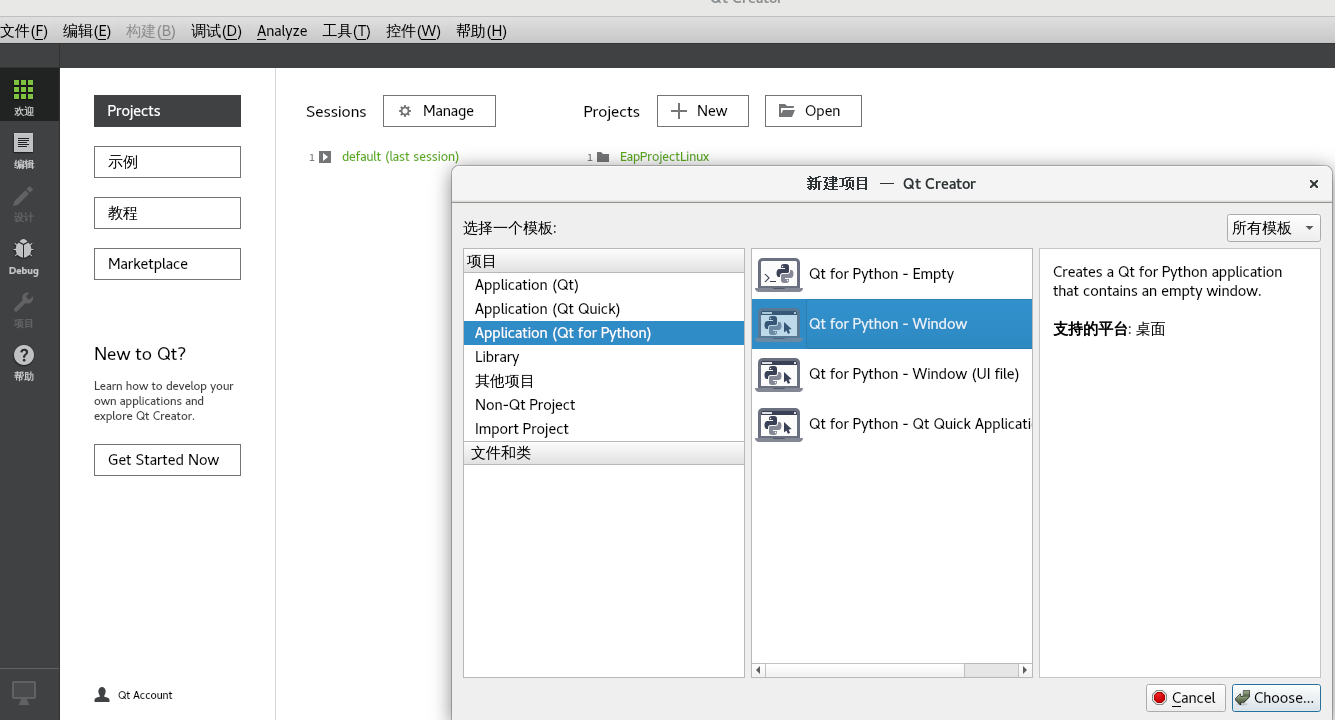Confirm template with the Choose button

tap(1276, 697)
